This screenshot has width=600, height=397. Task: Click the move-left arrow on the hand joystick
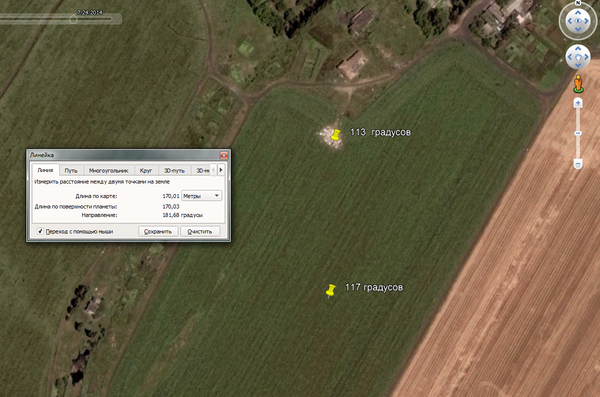coord(570,57)
